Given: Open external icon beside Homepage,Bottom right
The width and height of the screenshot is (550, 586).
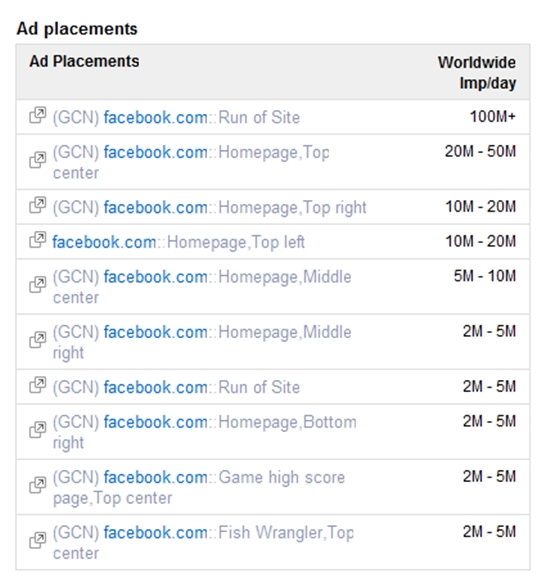Looking at the screenshot, I should [38, 430].
